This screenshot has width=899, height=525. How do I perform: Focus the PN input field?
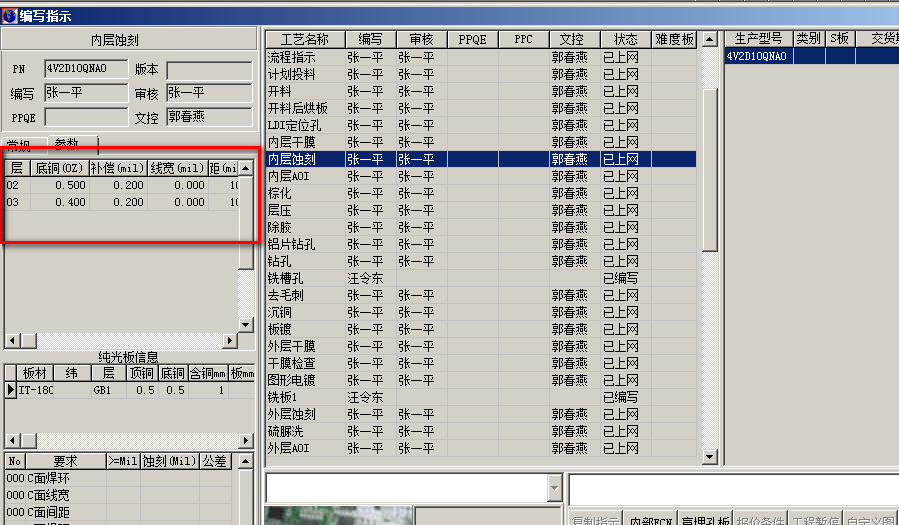86,69
